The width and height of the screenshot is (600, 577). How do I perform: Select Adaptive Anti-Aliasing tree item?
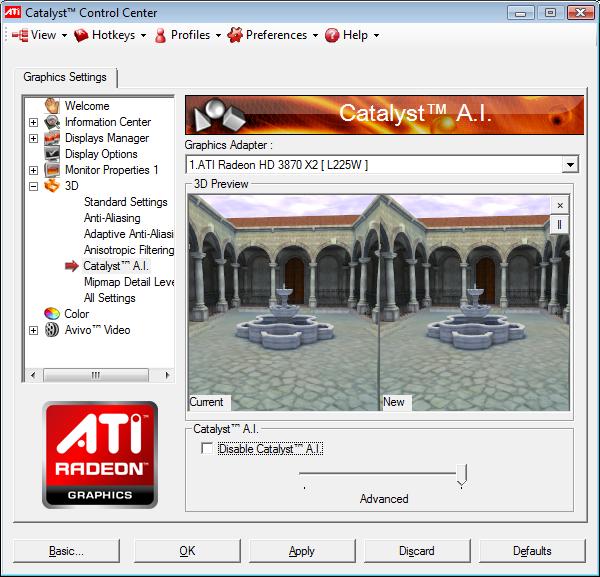[x=128, y=234]
